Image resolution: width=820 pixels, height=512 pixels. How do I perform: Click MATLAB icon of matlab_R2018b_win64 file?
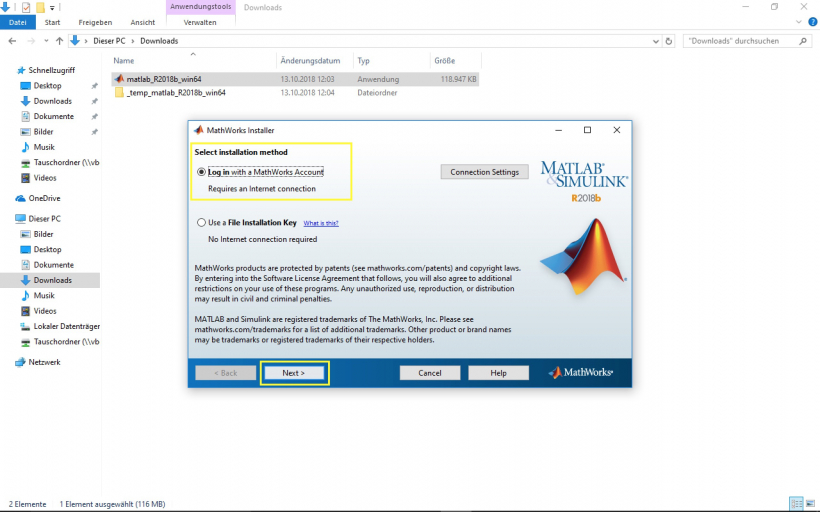pyautogui.click(x=119, y=79)
